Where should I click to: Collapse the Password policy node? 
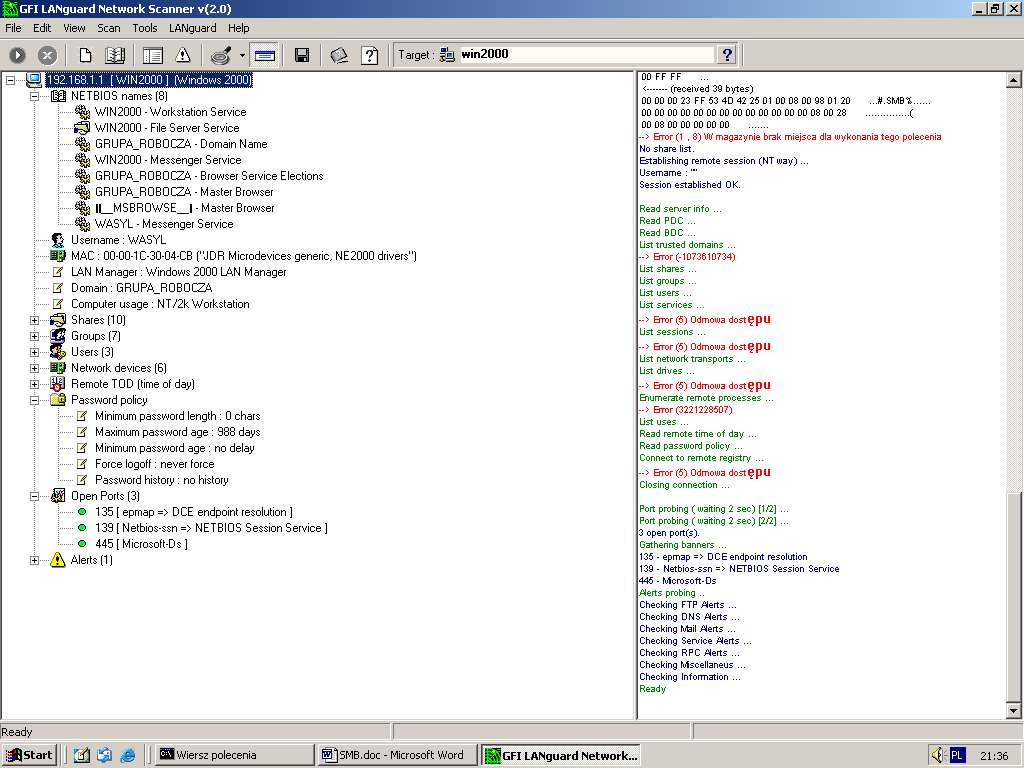tap(35, 400)
